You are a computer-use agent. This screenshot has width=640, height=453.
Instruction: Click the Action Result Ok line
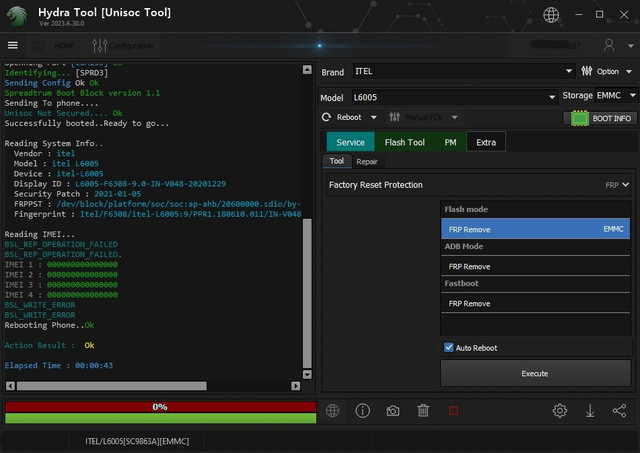49,345
